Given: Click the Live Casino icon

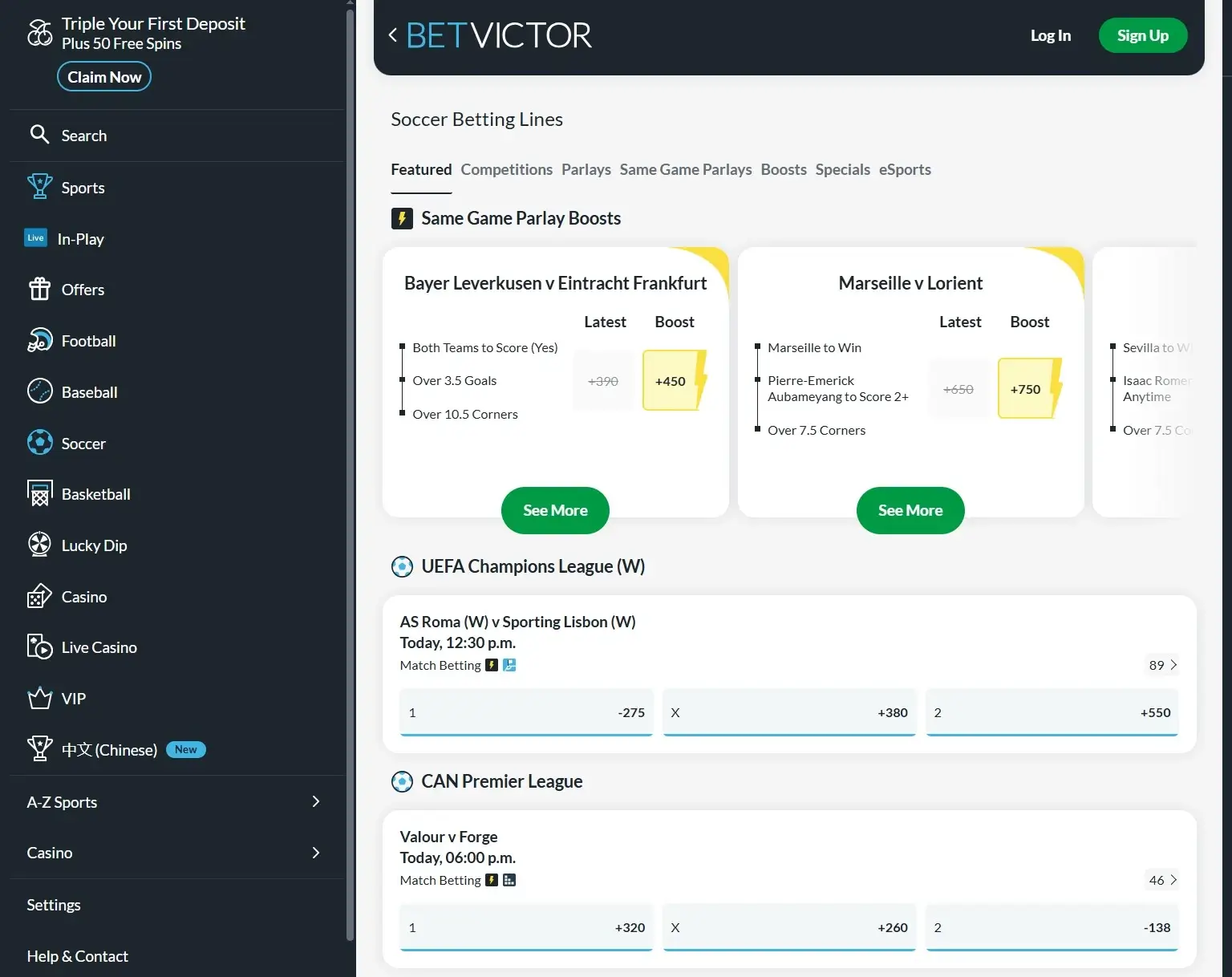Looking at the screenshot, I should click(39, 647).
